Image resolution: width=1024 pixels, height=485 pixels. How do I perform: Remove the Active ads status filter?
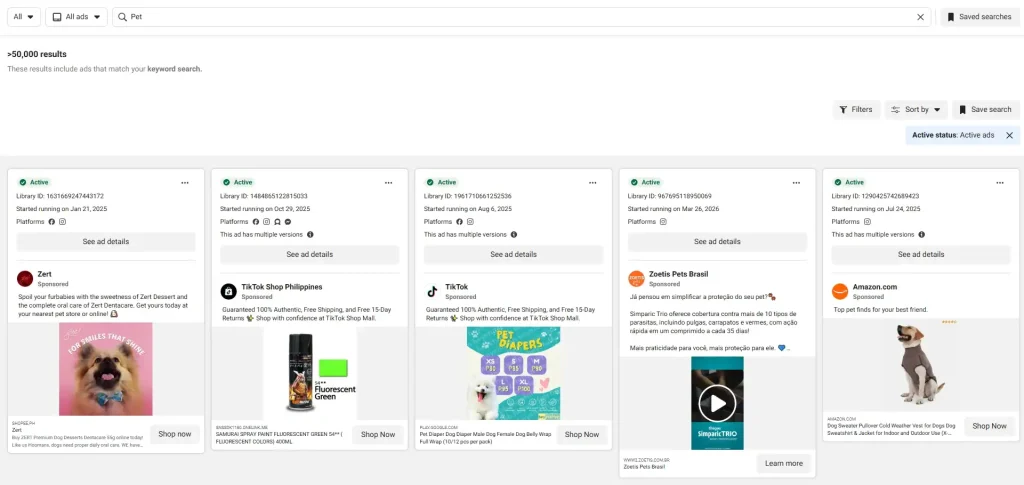[1009, 135]
